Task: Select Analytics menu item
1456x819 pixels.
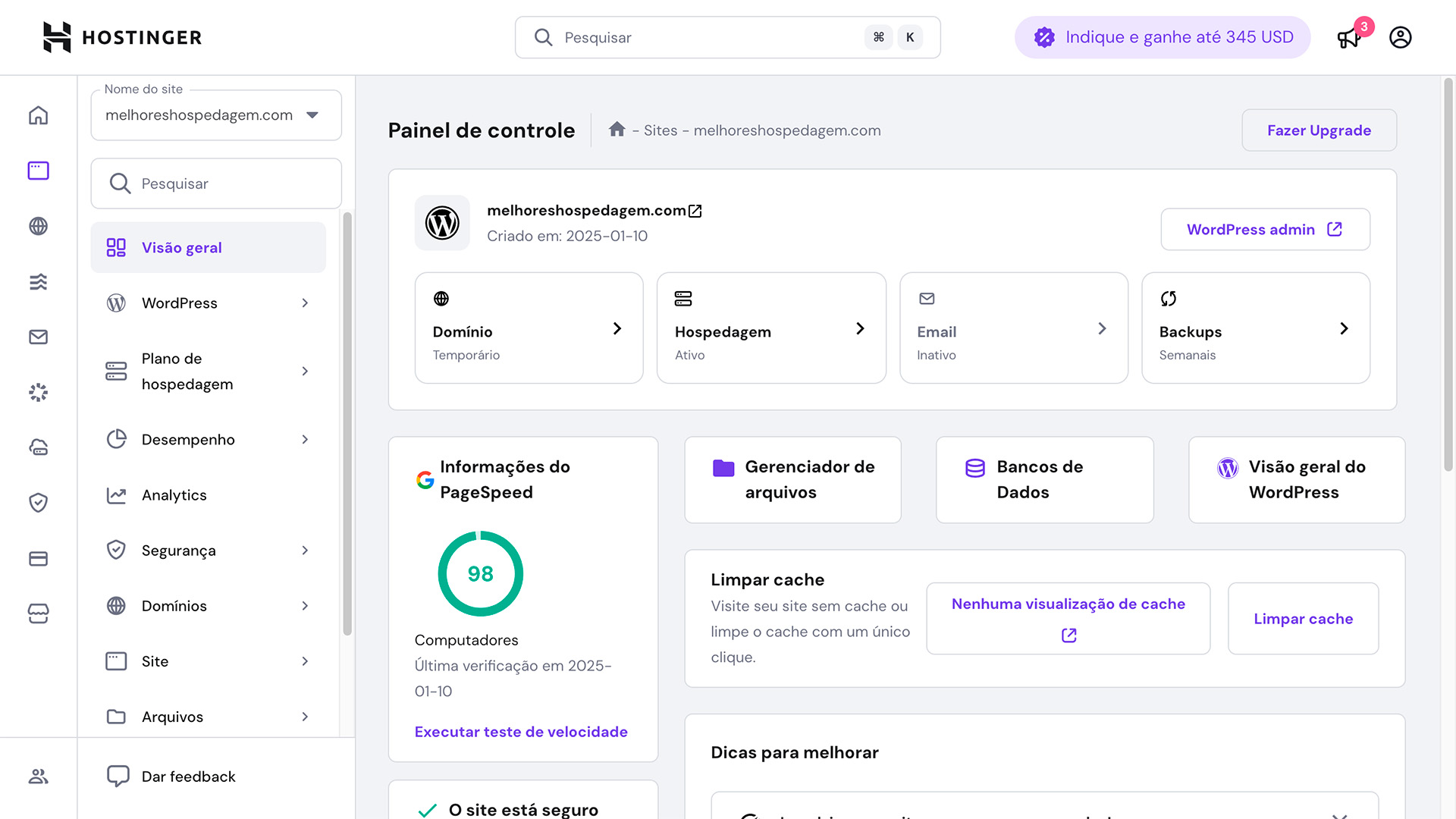Action: point(209,495)
